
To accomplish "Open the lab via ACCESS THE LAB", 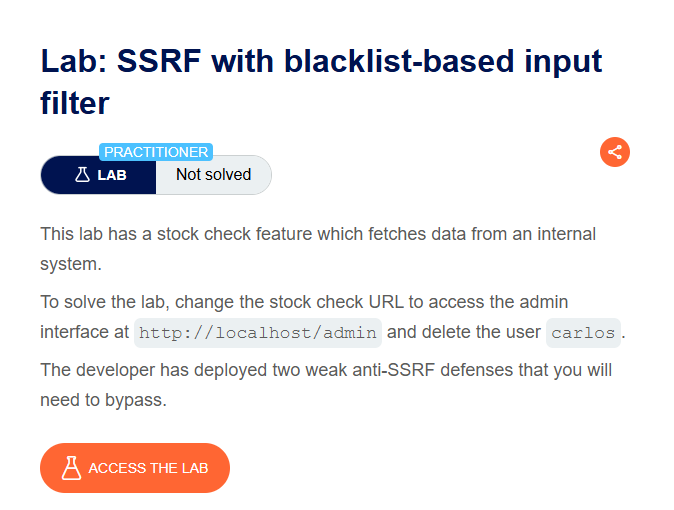I will [x=135, y=468].
